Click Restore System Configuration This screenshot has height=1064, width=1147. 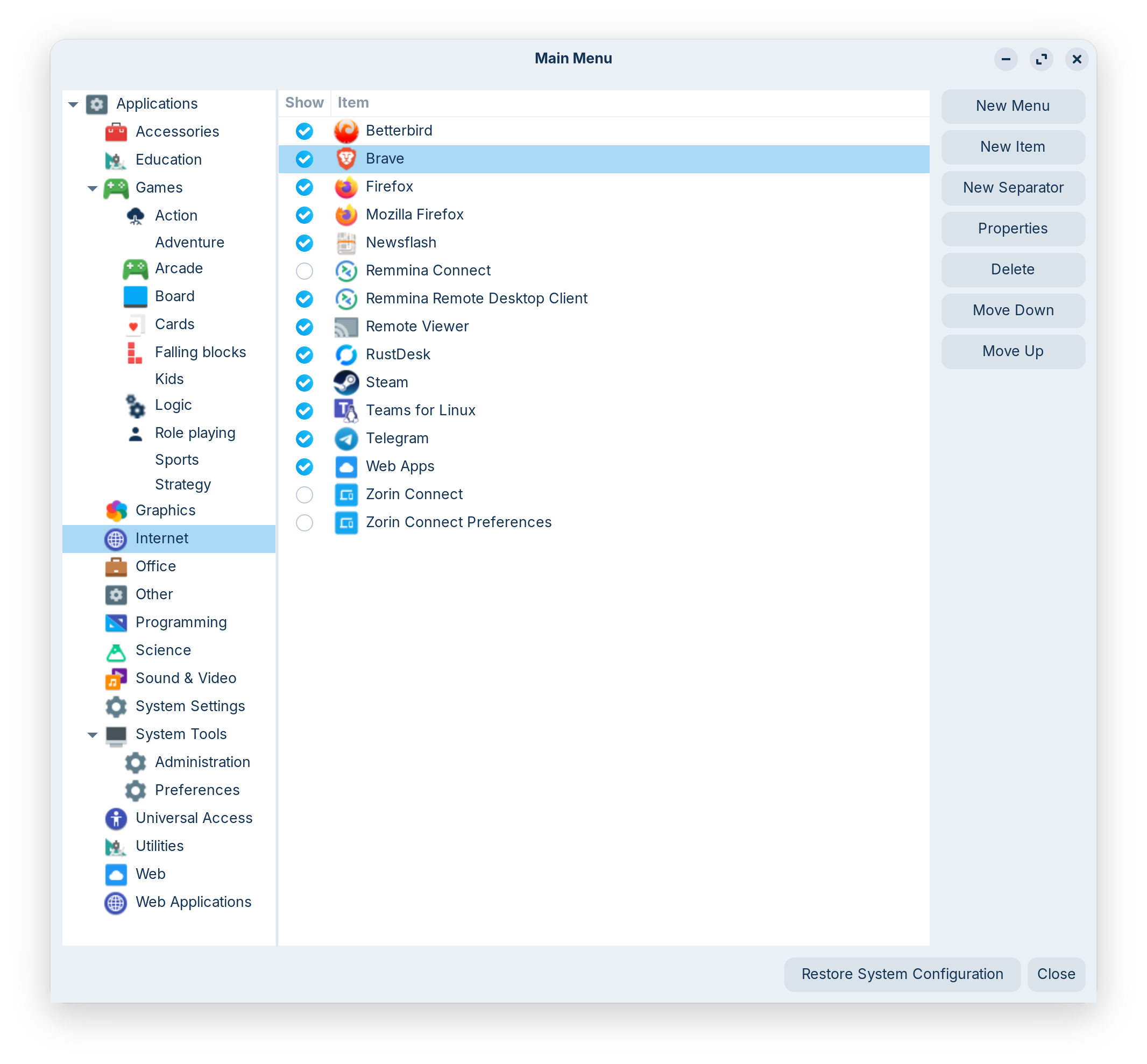tap(902, 974)
